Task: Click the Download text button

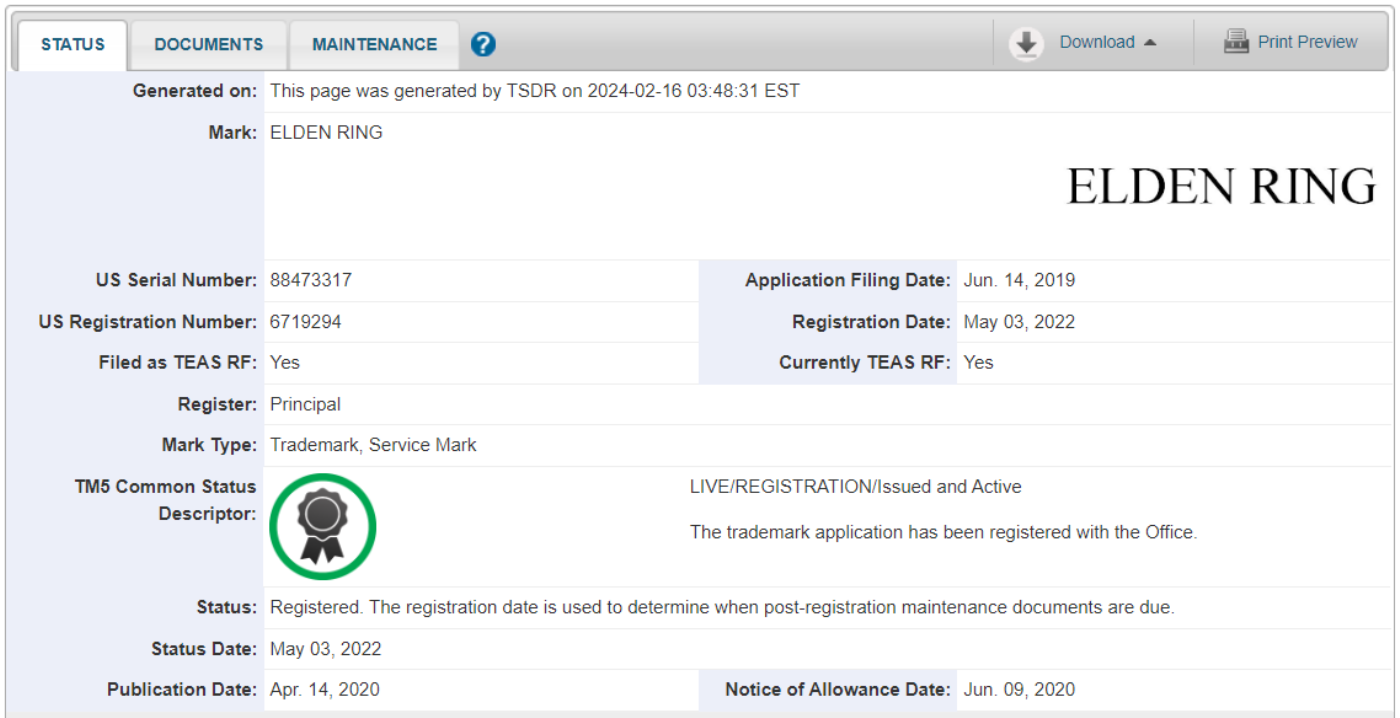Action: [1097, 42]
